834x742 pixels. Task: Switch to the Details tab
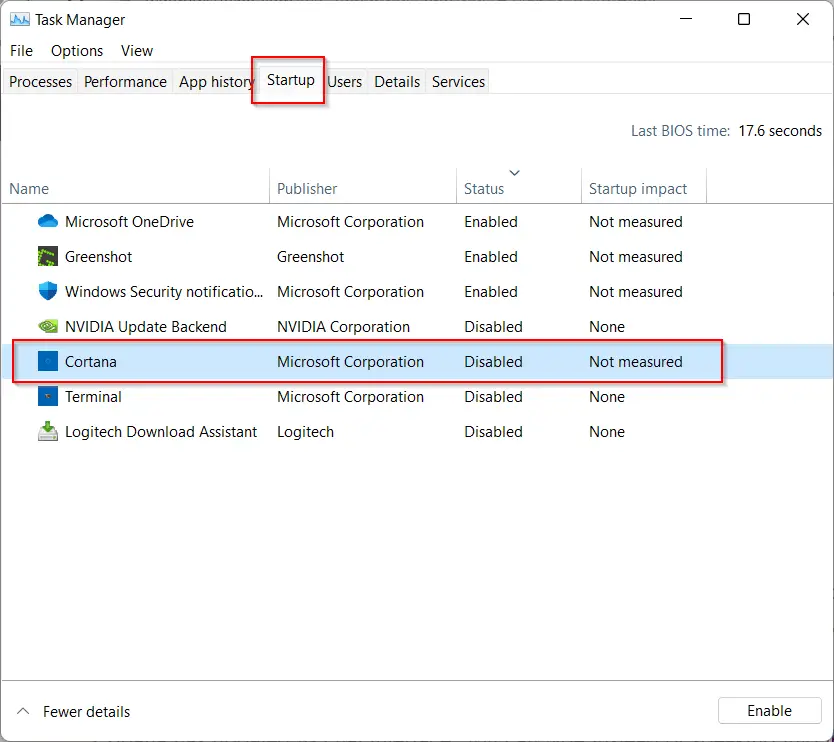tap(397, 81)
